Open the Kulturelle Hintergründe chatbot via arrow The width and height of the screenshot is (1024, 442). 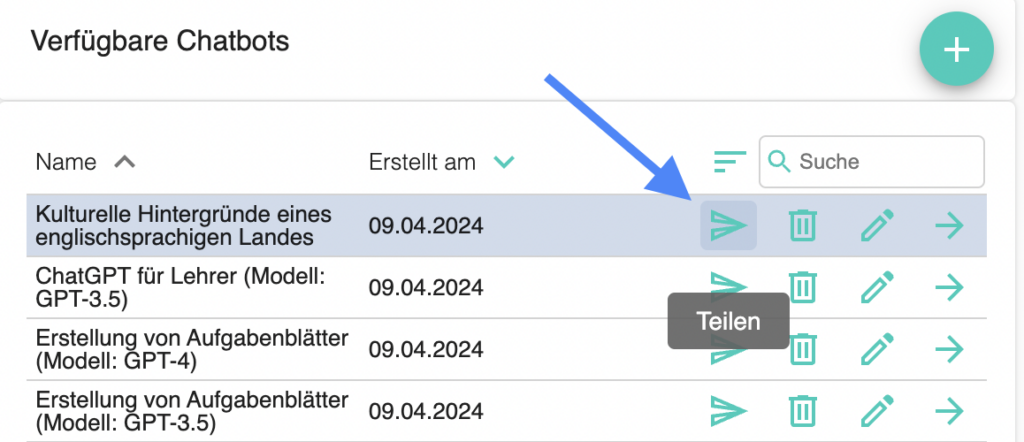click(x=950, y=226)
